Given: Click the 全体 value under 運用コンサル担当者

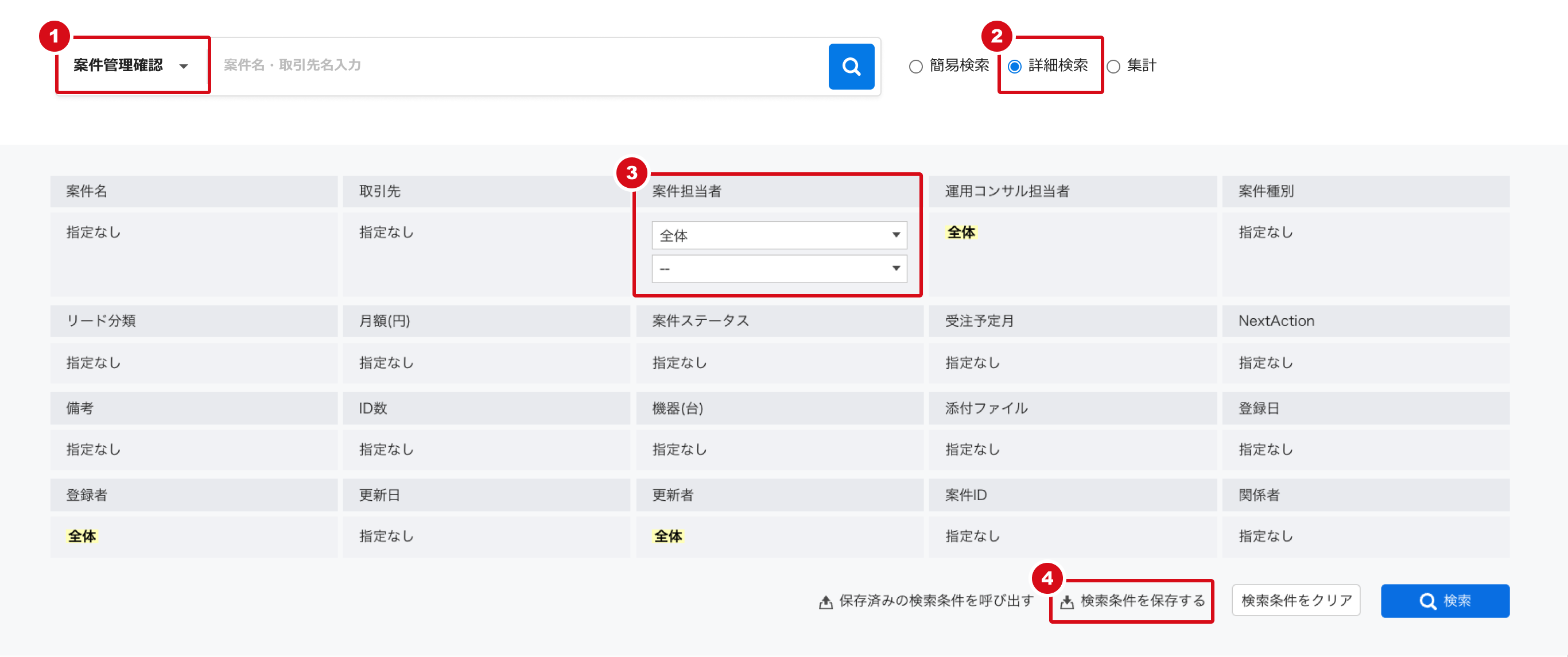Looking at the screenshot, I should [x=962, y=232].
